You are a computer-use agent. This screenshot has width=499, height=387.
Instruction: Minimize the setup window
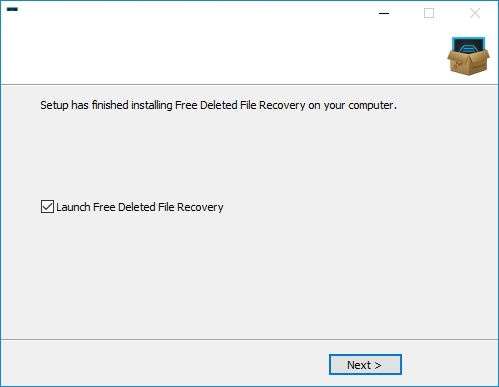click(384, 13)
